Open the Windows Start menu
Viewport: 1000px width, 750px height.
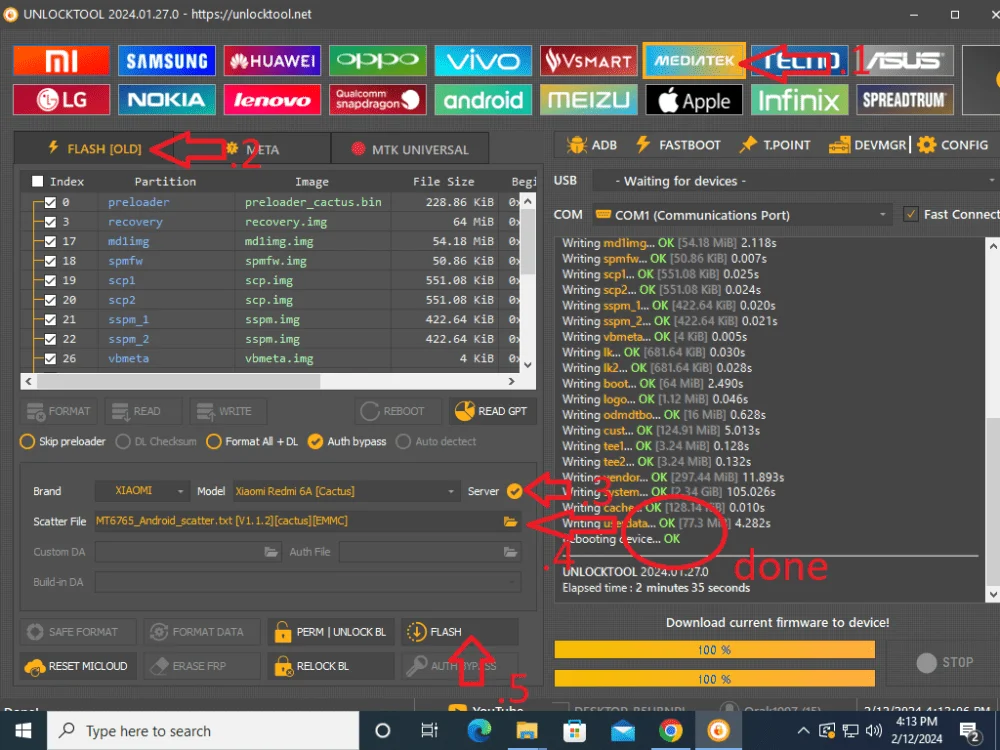click(23, 731)
